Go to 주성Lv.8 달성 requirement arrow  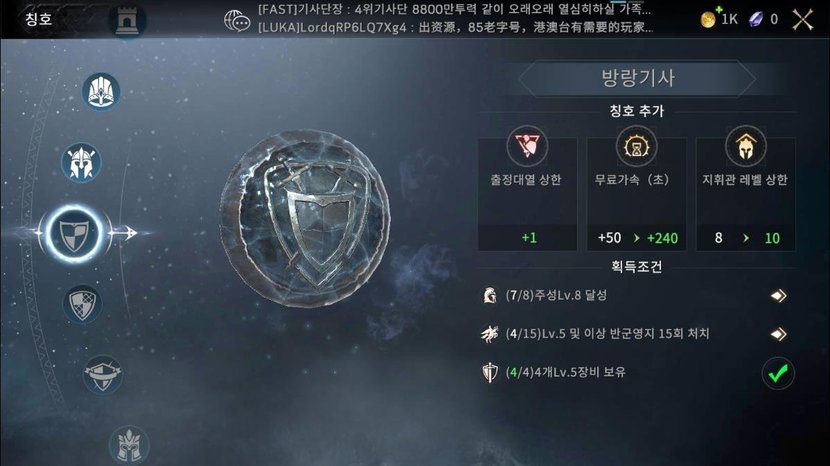[778, 295]
